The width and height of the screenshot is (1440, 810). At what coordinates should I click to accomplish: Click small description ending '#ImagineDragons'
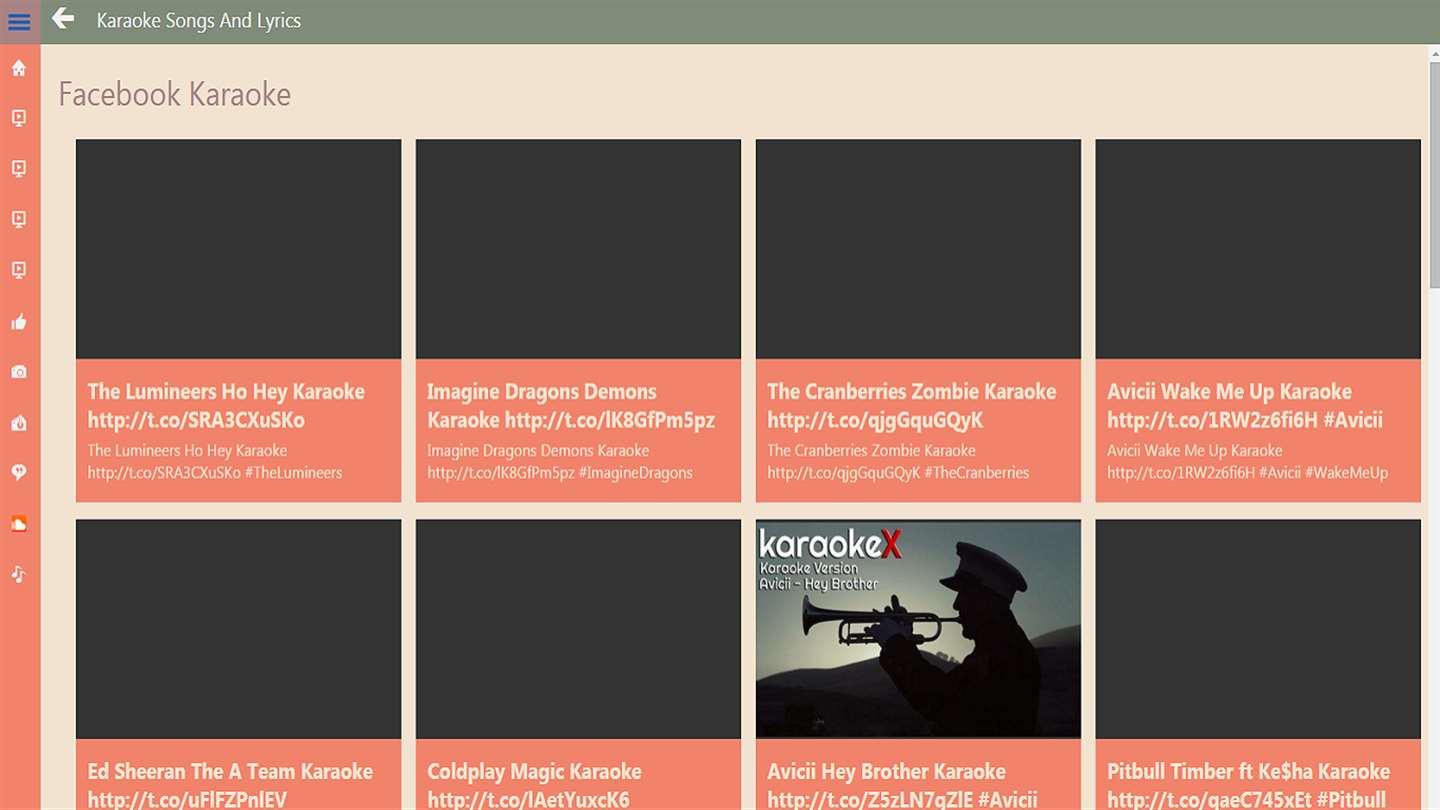click(560, 462)
